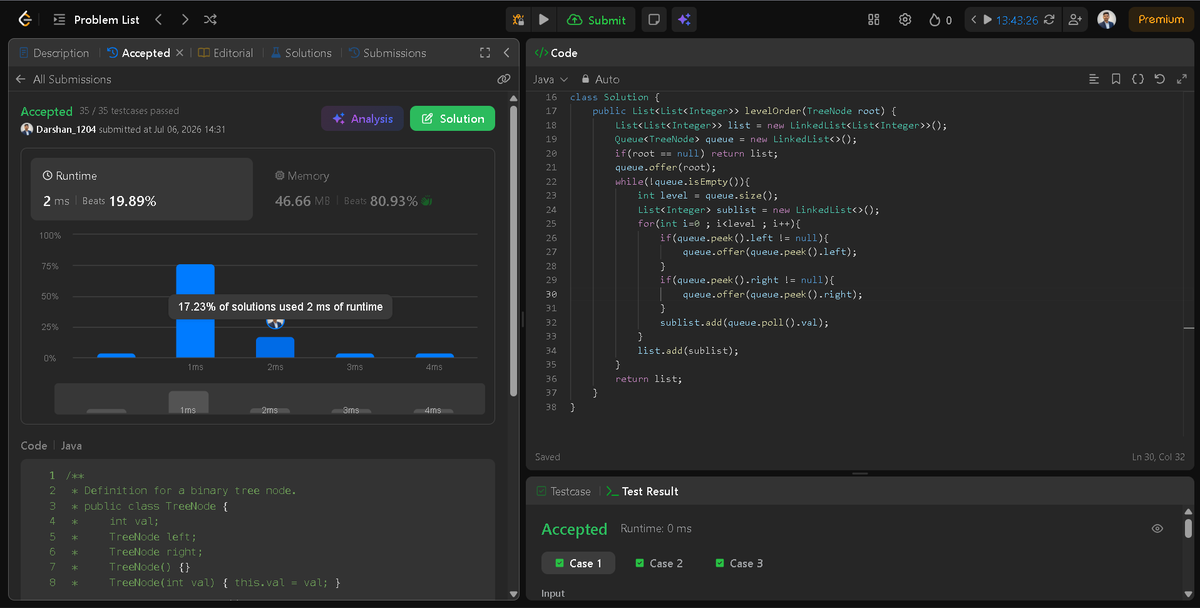1200x608 pixels.
Task: Play the timer in the top bar
Action: pyautogui.click(x=988, y=19)
